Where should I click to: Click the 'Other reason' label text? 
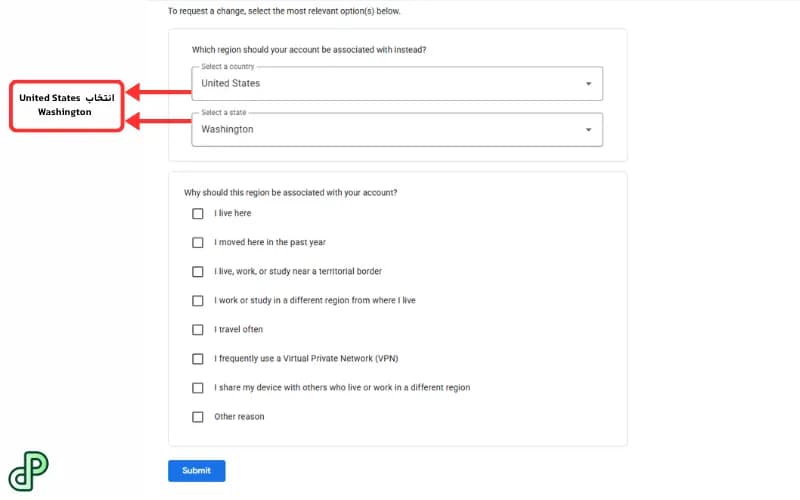239,417
